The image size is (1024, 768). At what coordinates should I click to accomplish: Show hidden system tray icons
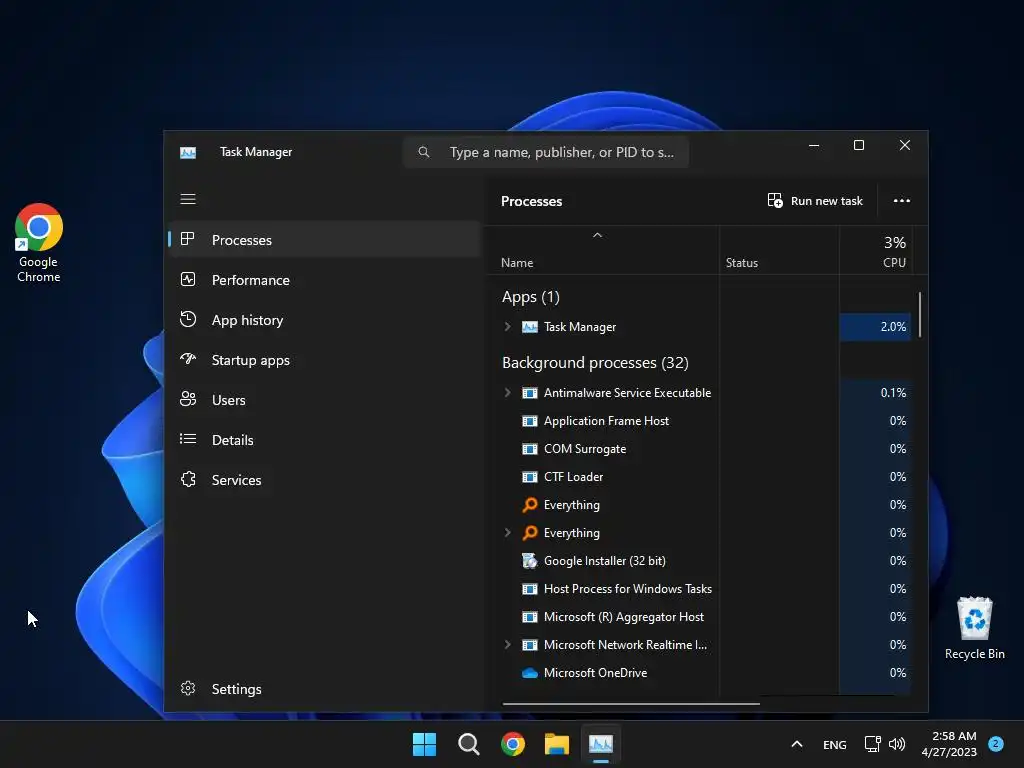click(797, 744)
